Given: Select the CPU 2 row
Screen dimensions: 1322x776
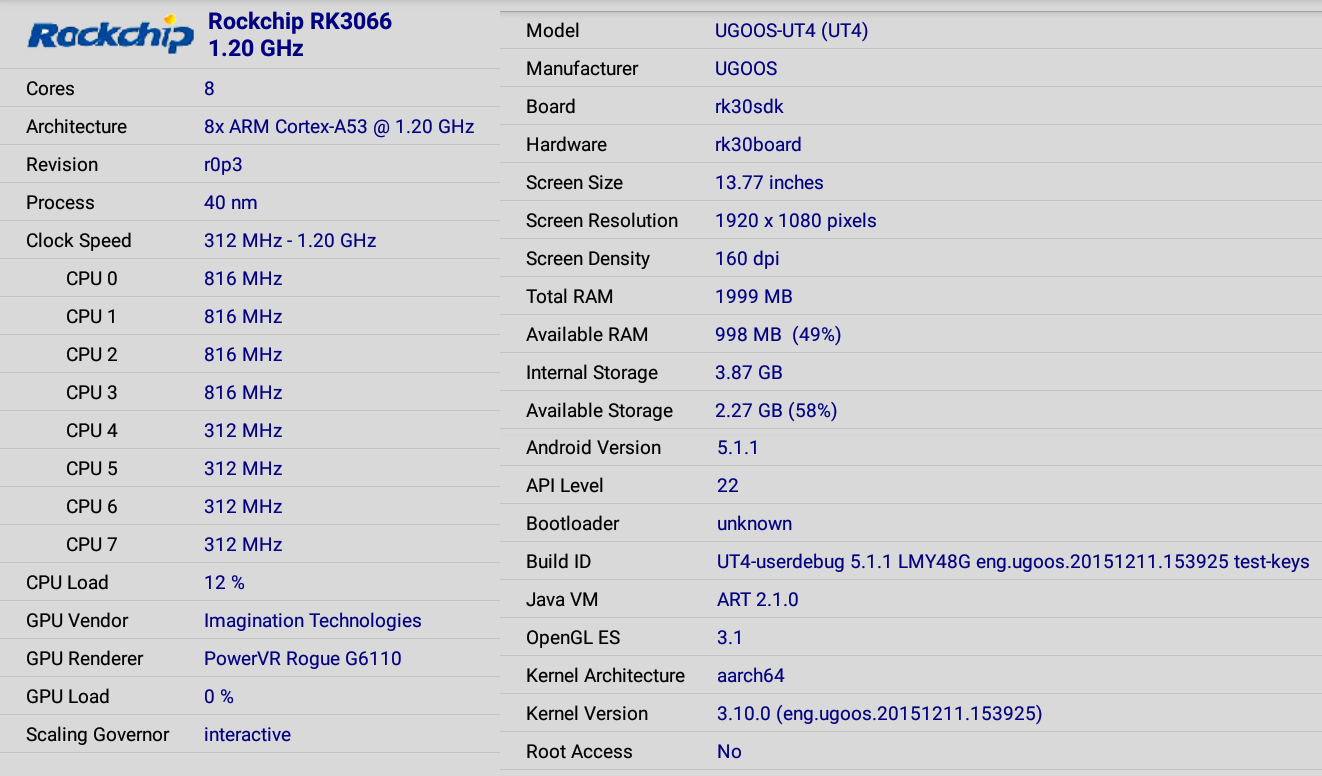Looking at the screenshot, I should coord(250,354).
